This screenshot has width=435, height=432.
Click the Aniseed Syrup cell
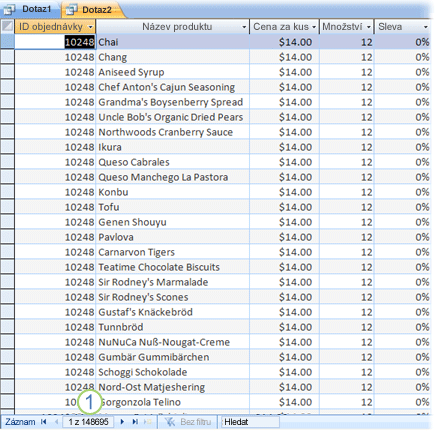coord(173,72)
